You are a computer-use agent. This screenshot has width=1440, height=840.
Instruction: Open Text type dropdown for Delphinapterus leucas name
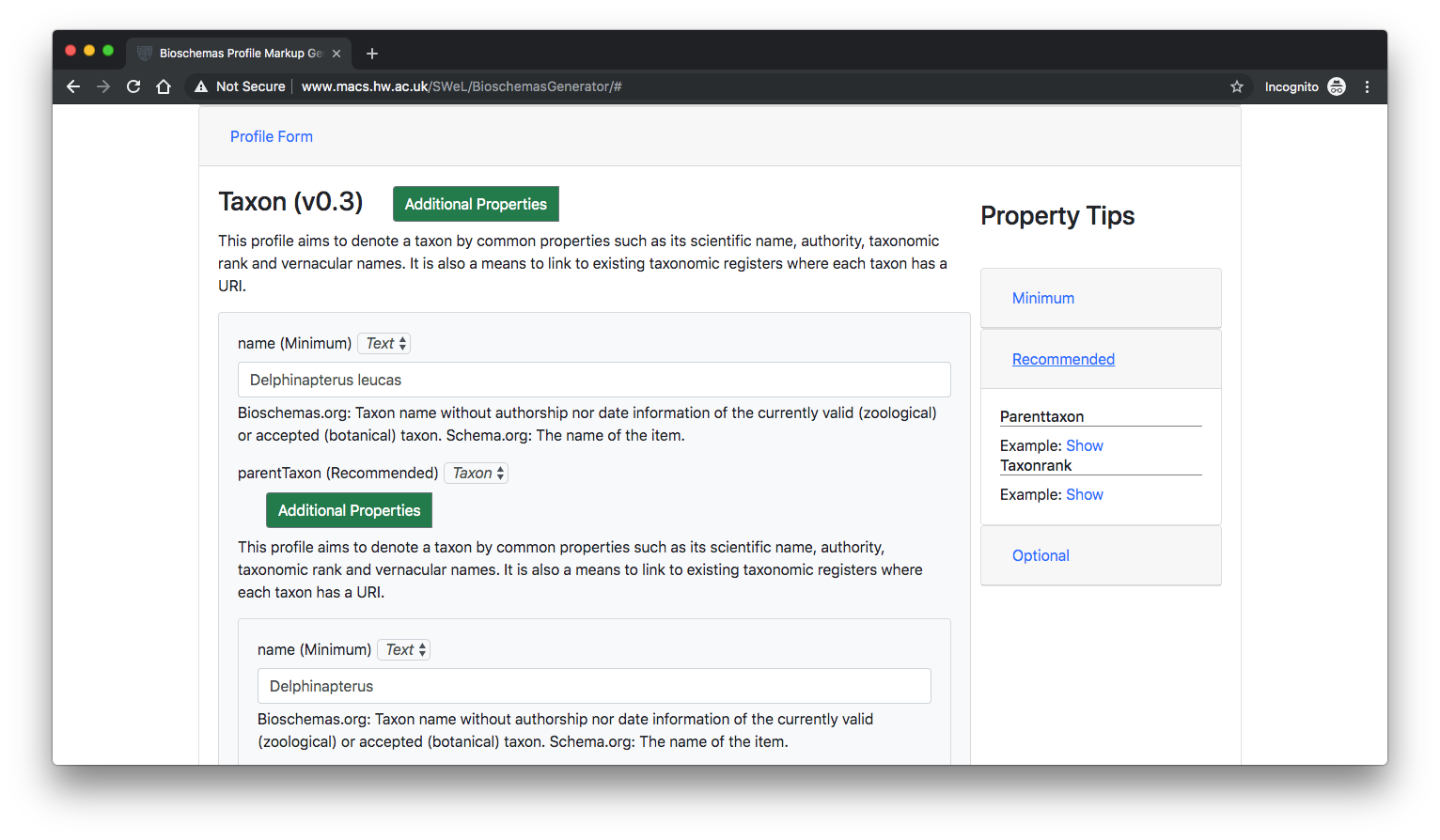pos(384,343)
